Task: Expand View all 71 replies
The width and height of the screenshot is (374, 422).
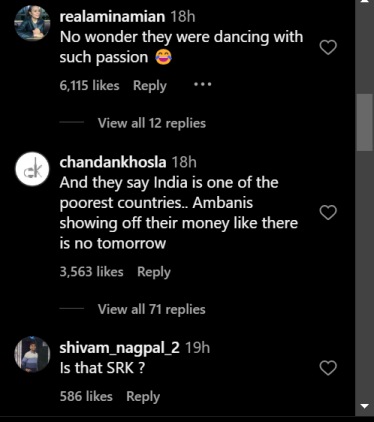Action: tap(152, 309)
